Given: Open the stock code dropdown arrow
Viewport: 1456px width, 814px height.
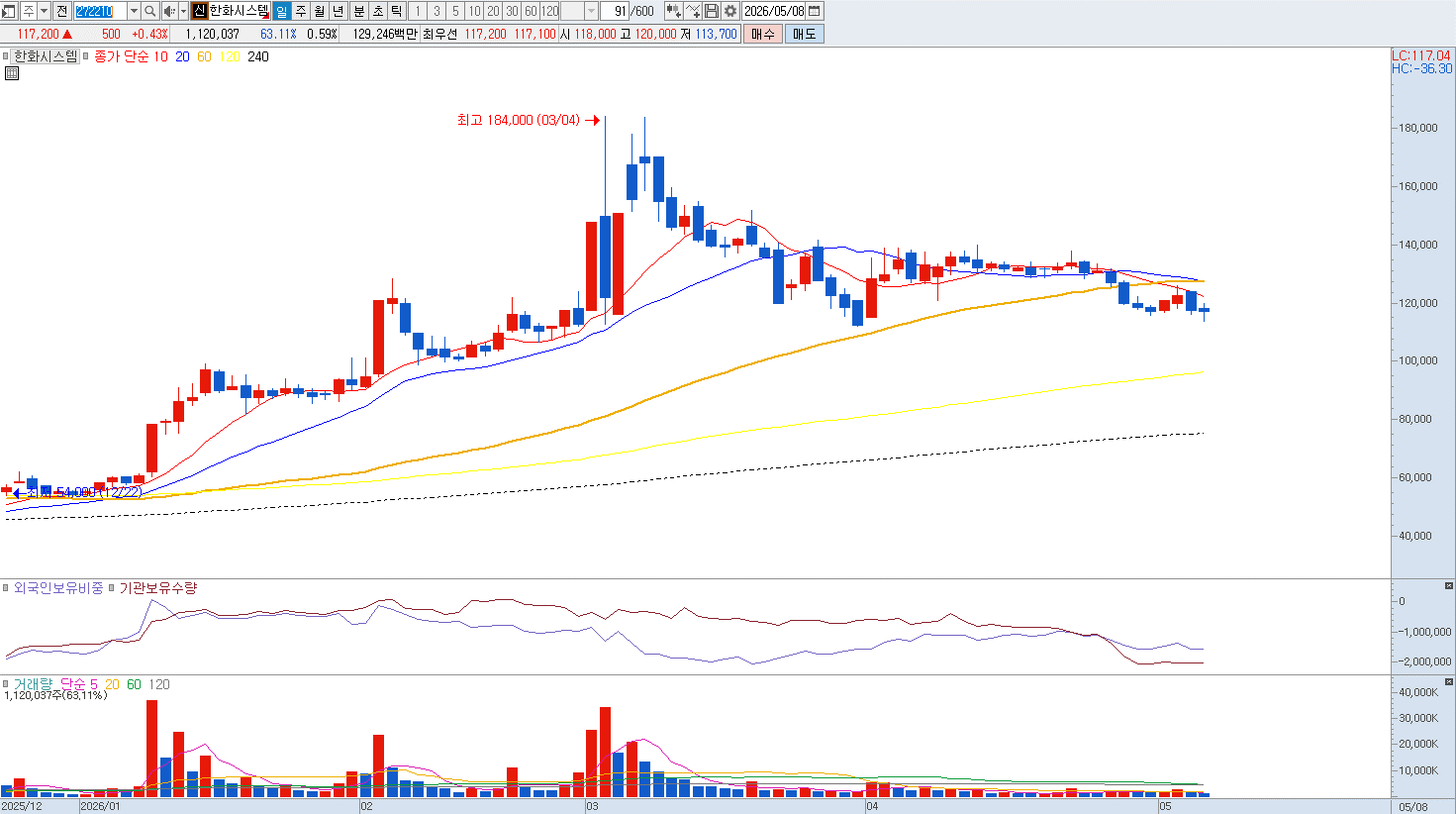Looking at the screenshot, I should (x=134, y=11).
